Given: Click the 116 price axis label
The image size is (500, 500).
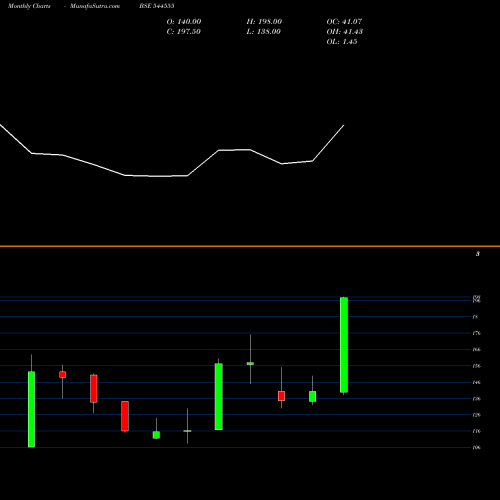Looking at the screenshot, I should point(477,431).
